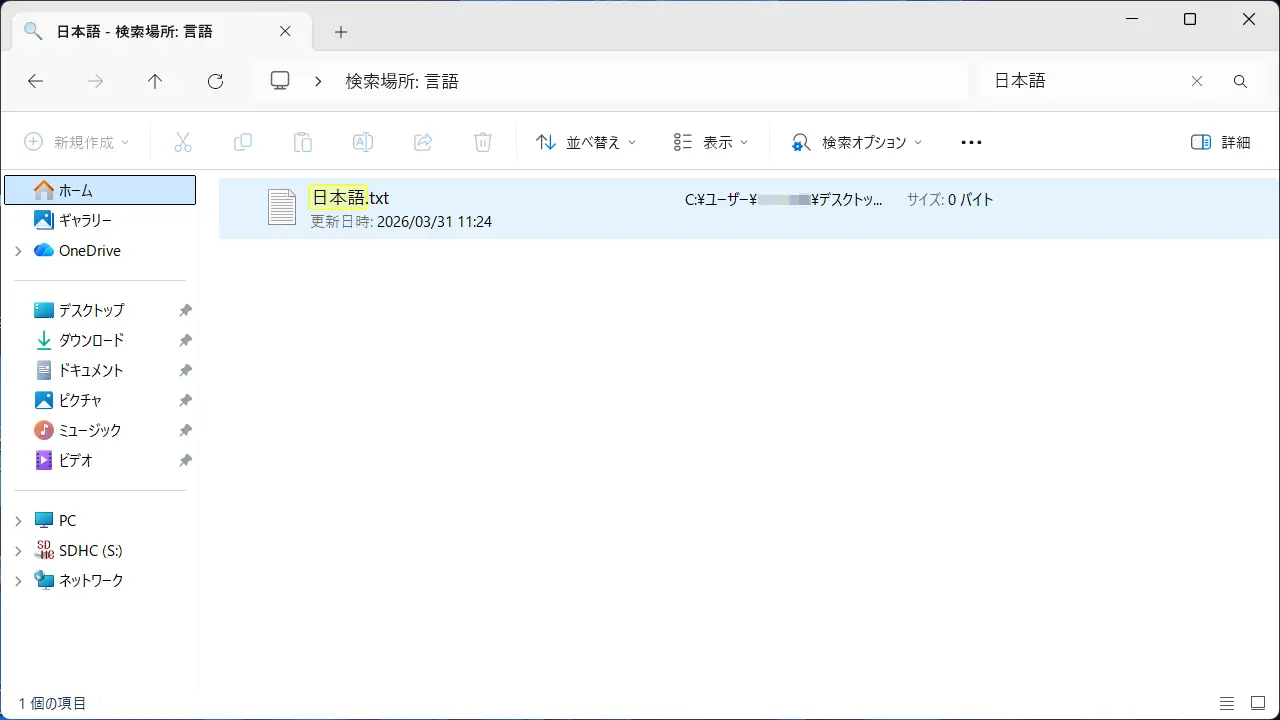Open the 並べ替え sort dropdown

click(586, 142)
